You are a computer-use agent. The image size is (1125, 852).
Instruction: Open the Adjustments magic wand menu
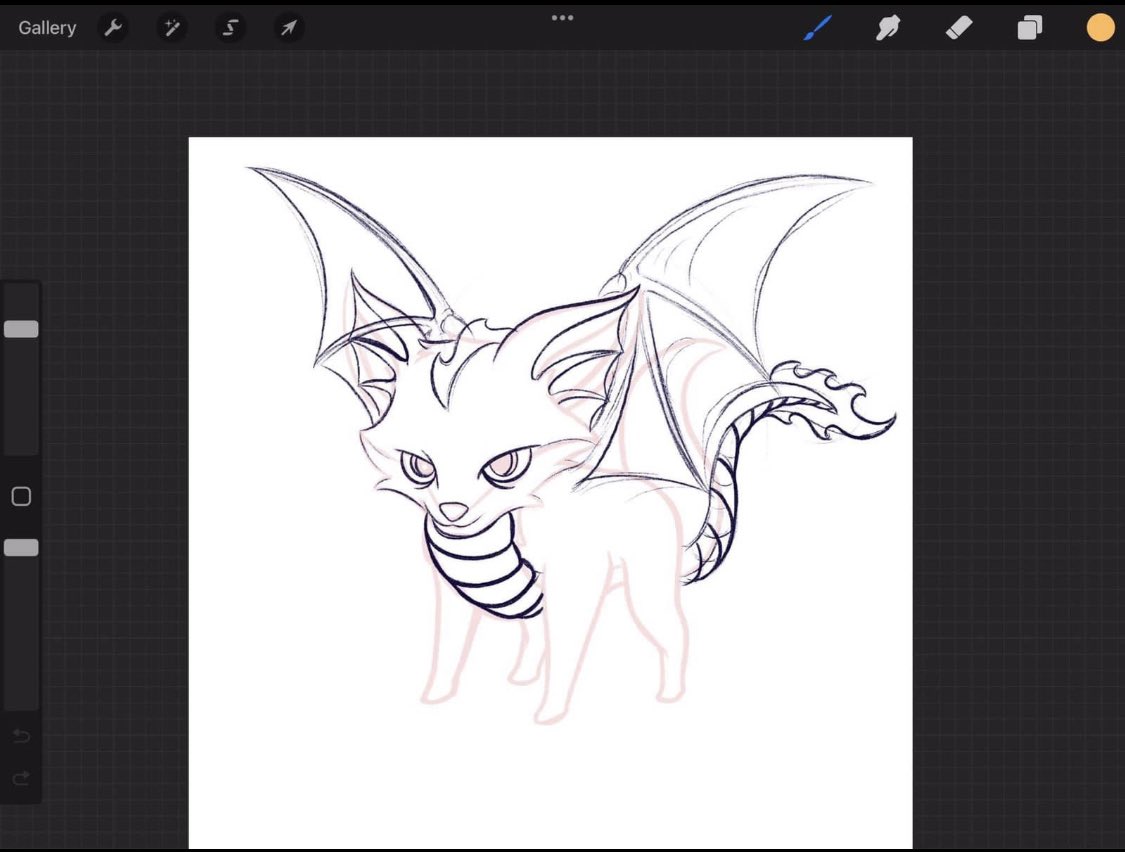(x=171, y=28)
